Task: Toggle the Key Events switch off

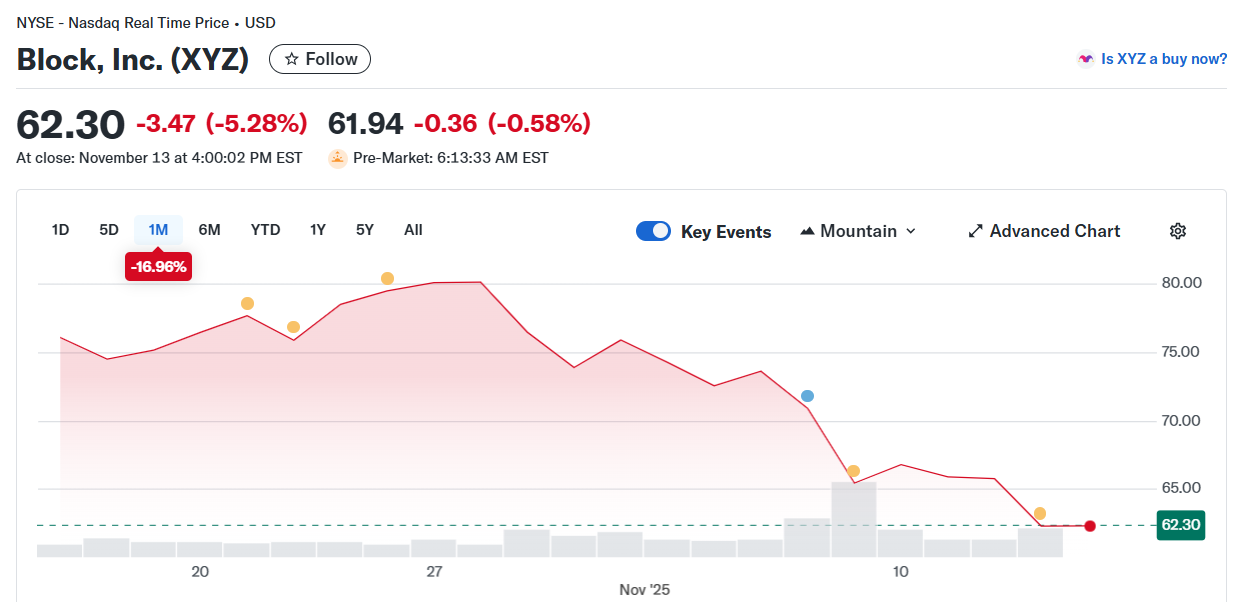Action: pyautogui.click(x=654, y=231)
